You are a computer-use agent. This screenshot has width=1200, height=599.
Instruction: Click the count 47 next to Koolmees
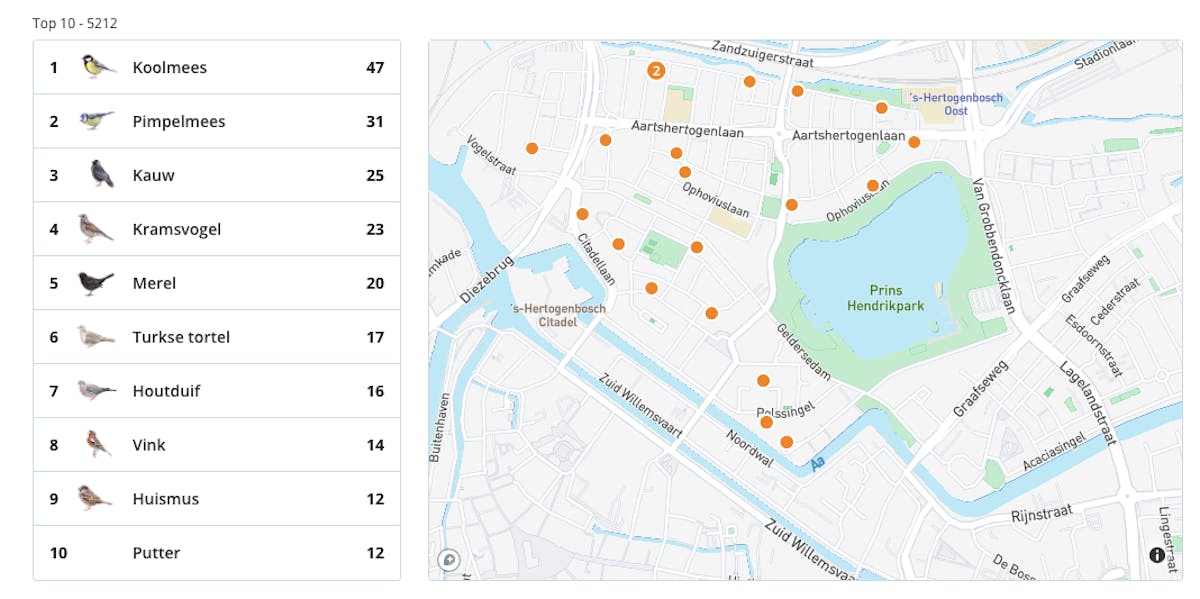(x=375, y=68)
